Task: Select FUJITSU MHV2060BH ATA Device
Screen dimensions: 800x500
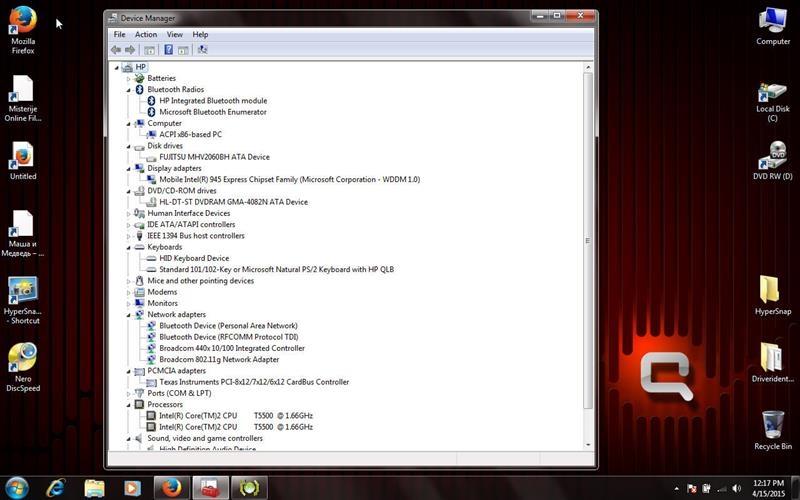Action: click(214, 157)
